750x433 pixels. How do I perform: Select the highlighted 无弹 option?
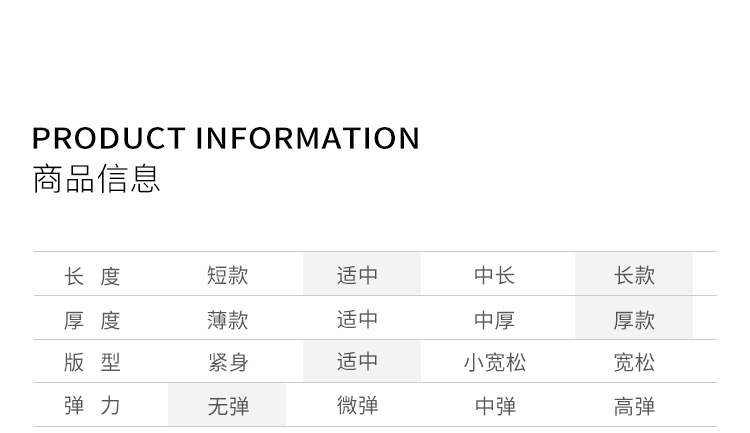pyautogui.click(x=227, y=406)
